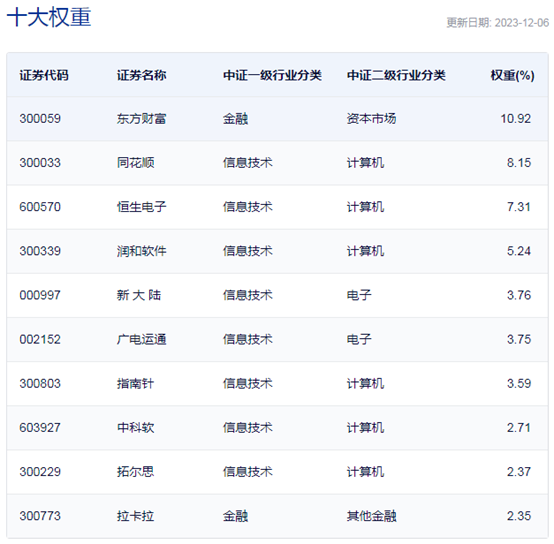Click weight value 2.71
The width and height of the screenshot is (554, 544).
(519, 428)
